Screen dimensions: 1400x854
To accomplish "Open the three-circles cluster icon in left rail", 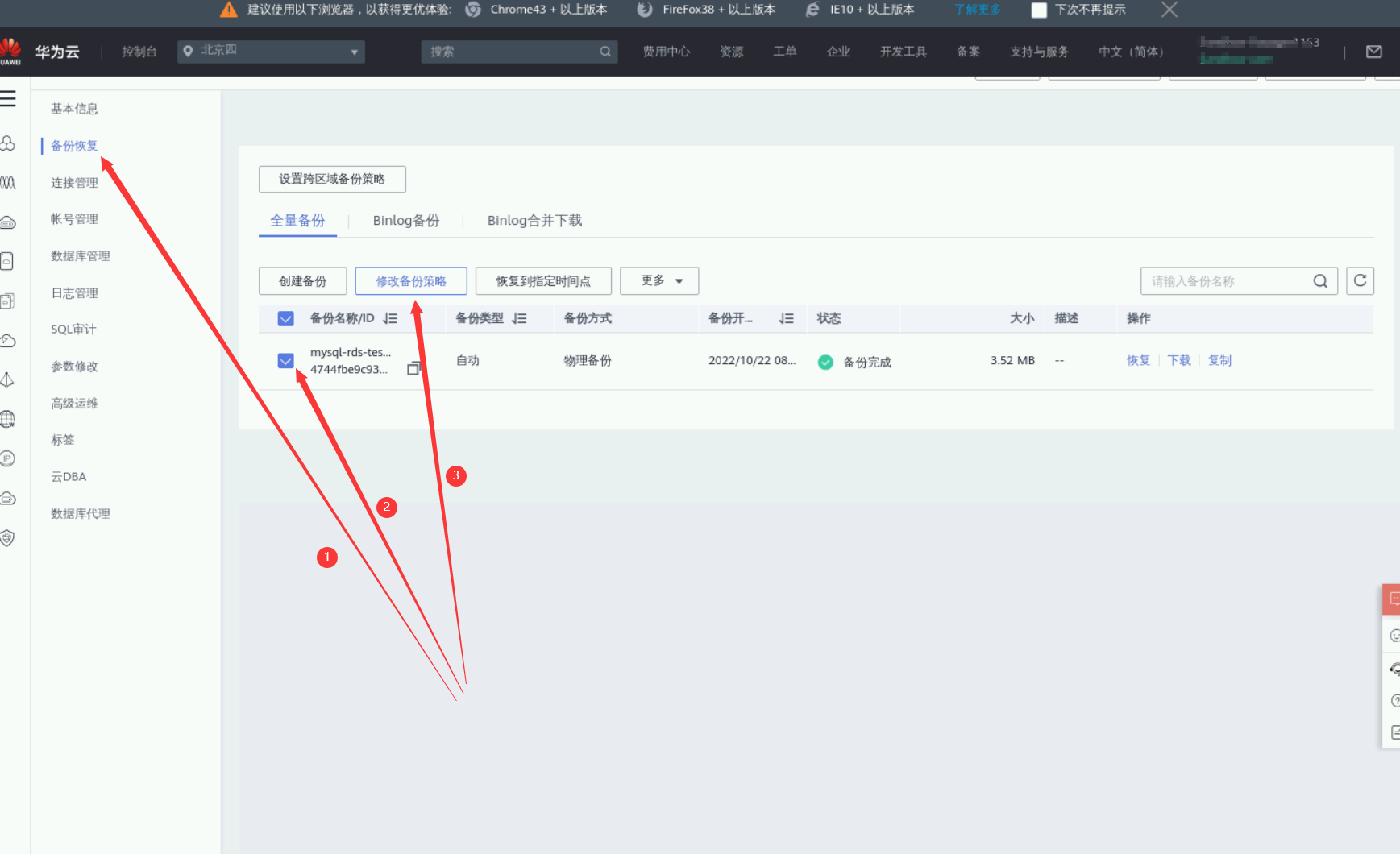I will point(8,143).
